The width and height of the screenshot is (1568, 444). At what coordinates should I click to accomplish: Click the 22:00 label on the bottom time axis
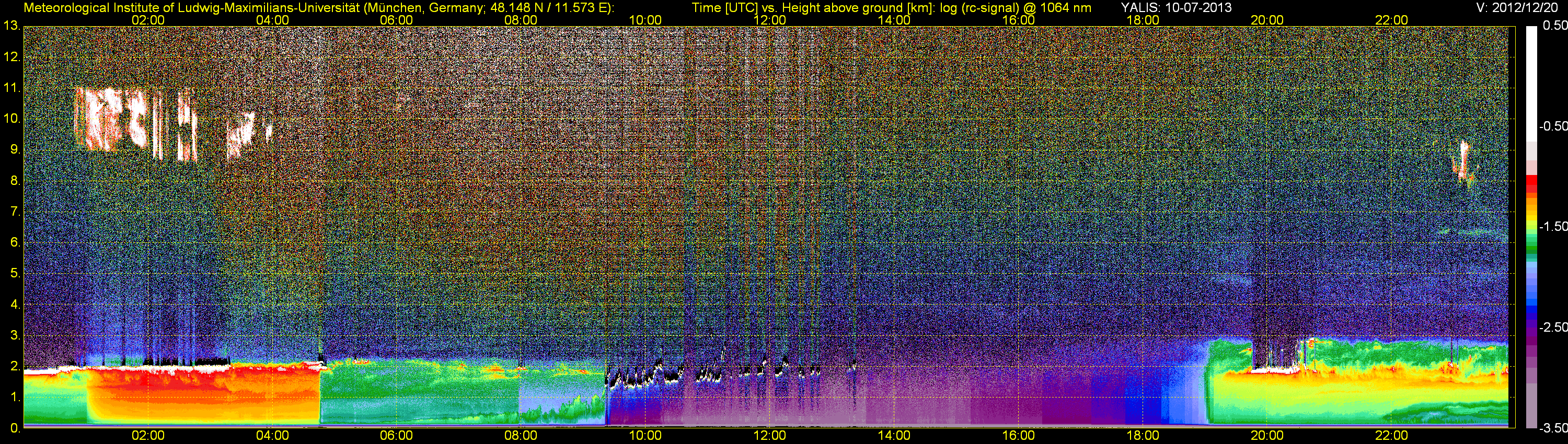(x=1391, y=436)
